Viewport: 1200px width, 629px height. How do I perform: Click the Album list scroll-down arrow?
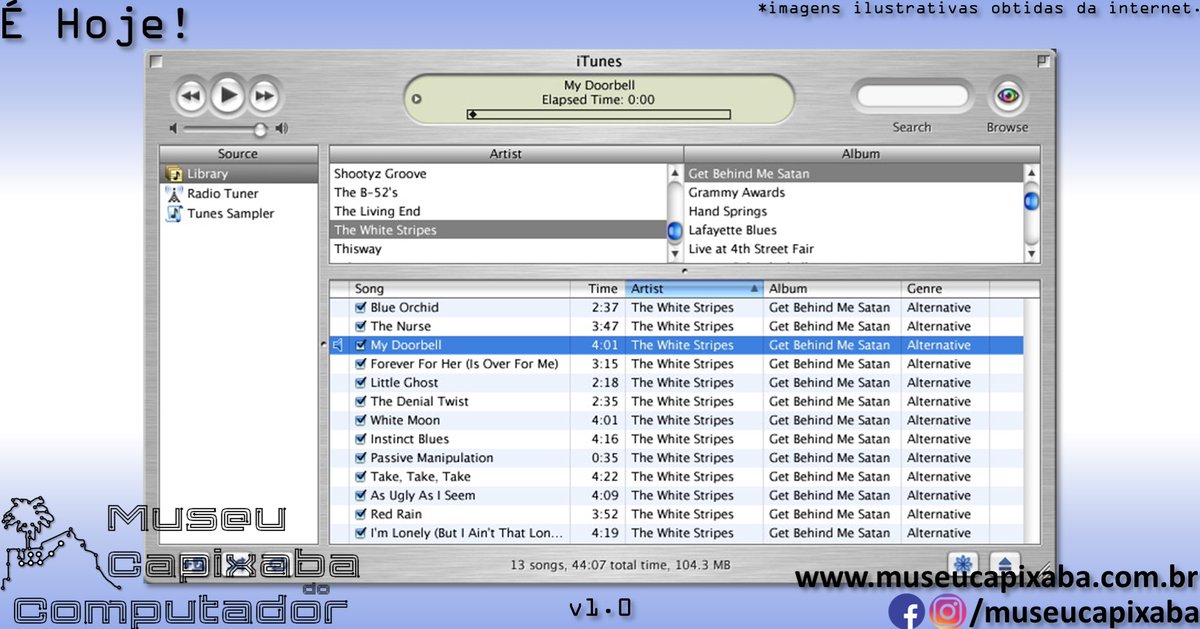(x=1032, y=254)
